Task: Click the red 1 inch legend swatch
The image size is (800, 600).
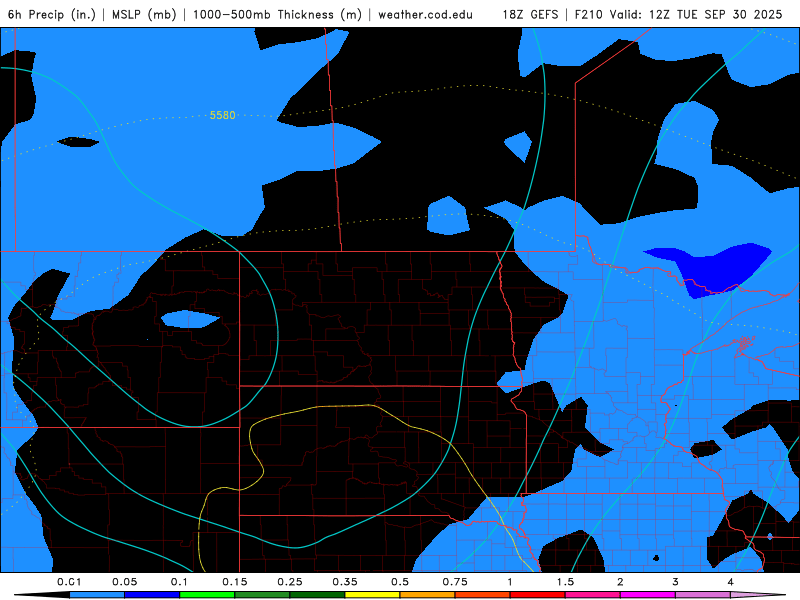Action: [x=538, y=595]
